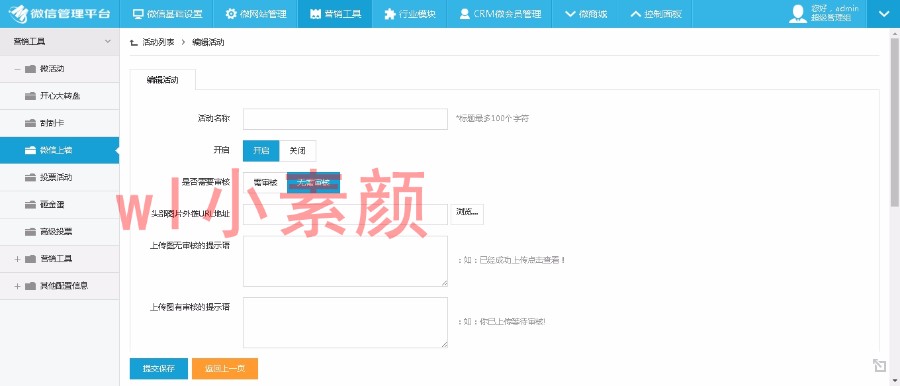Click the folder icon beside 砸金蛋
Image resolution: width=900 pixels, height=386 pixels.
pyautogui.click(x=30, y=204)
